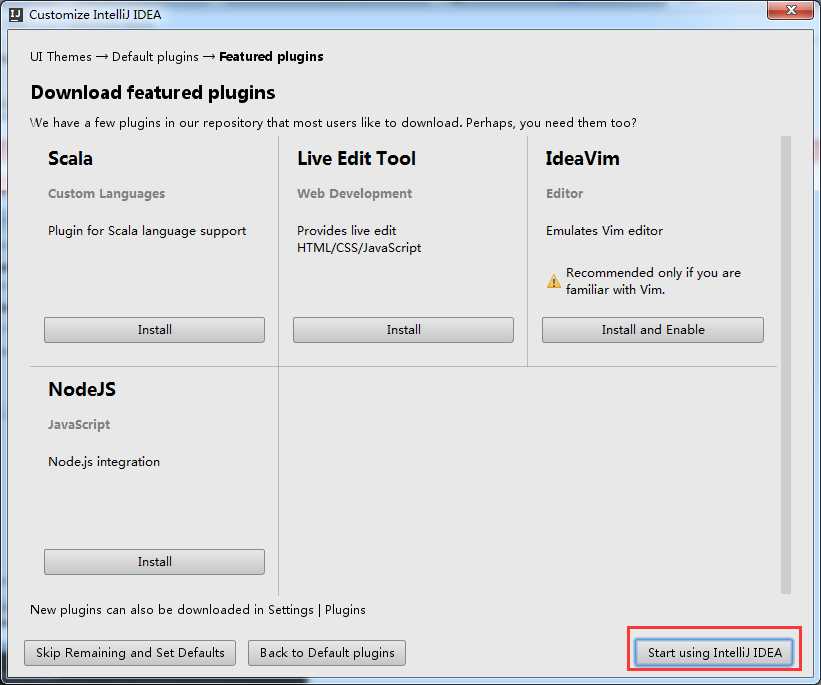The width and height of the screenshot is (821, 685).
Task: Click Start using IntelliJ IDEA
Action: (x=714, y=653)
